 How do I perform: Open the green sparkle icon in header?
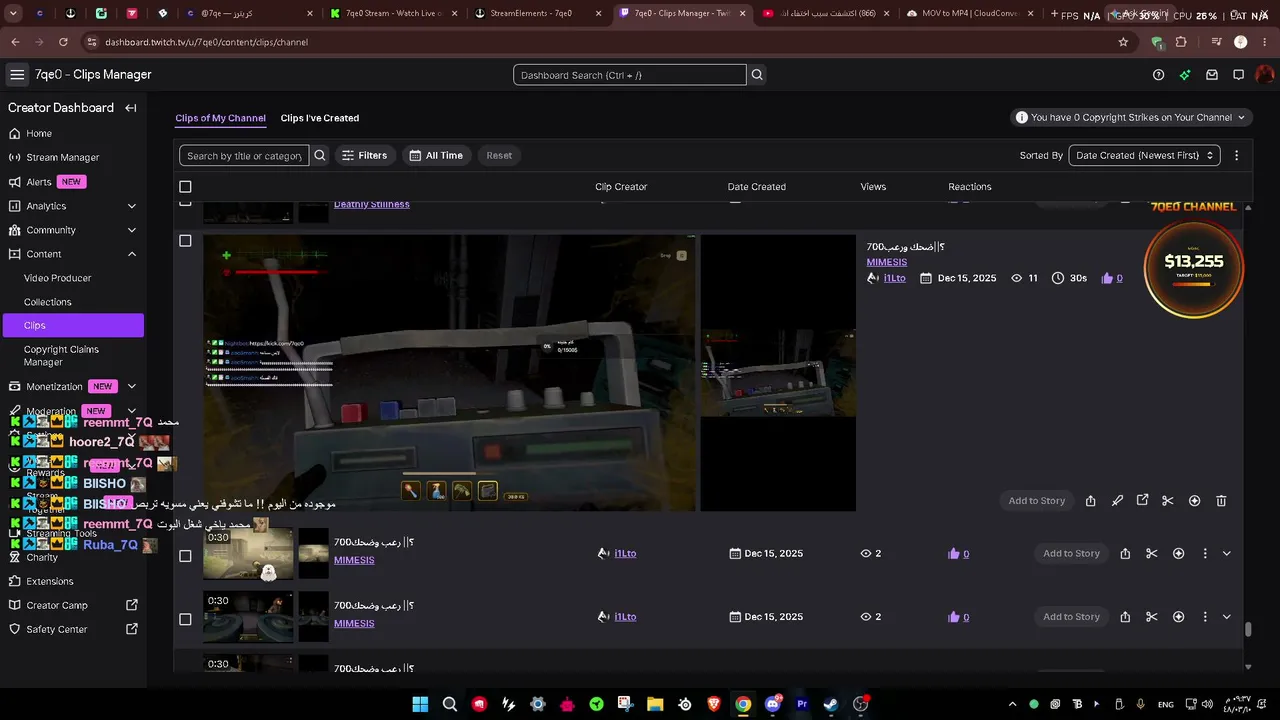tap(1185, 75)
